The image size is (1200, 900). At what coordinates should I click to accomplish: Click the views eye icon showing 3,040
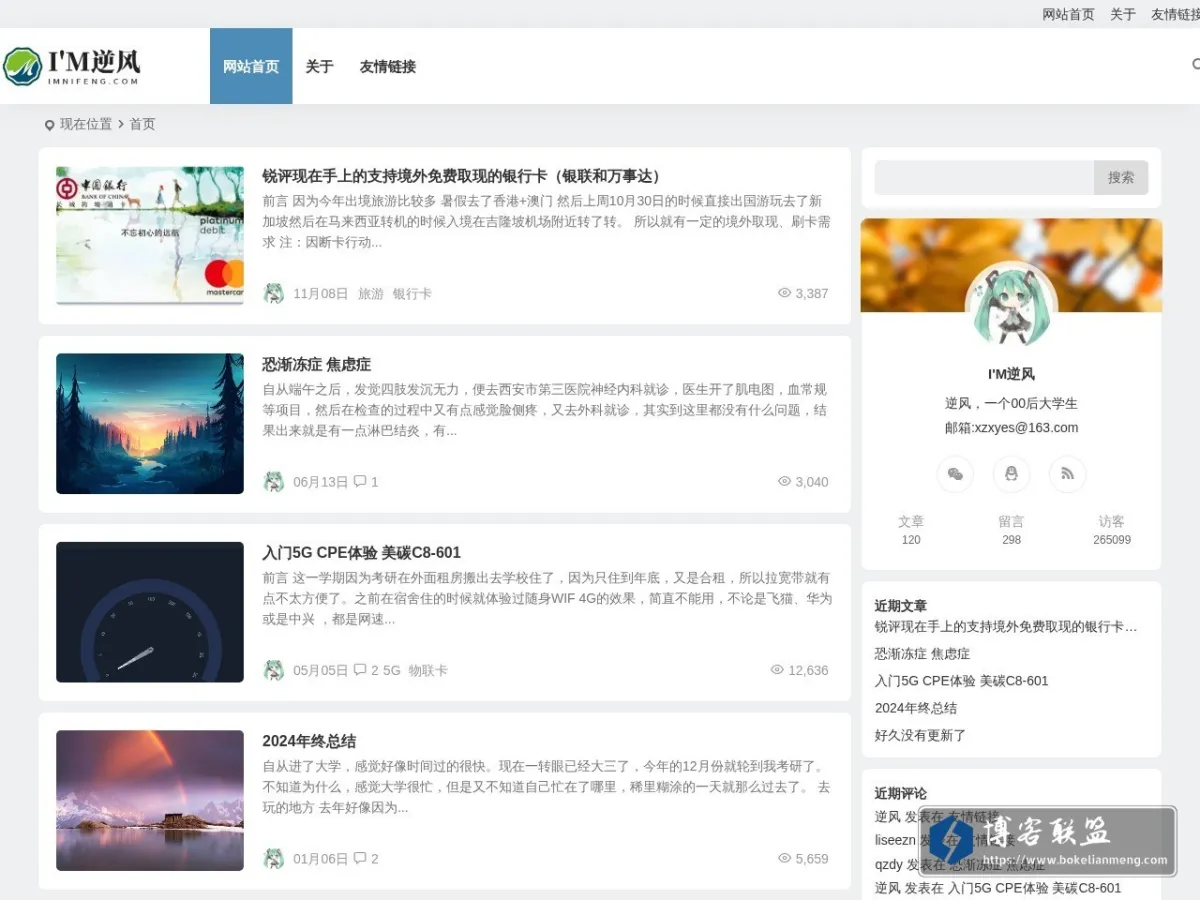click(784, 481)
